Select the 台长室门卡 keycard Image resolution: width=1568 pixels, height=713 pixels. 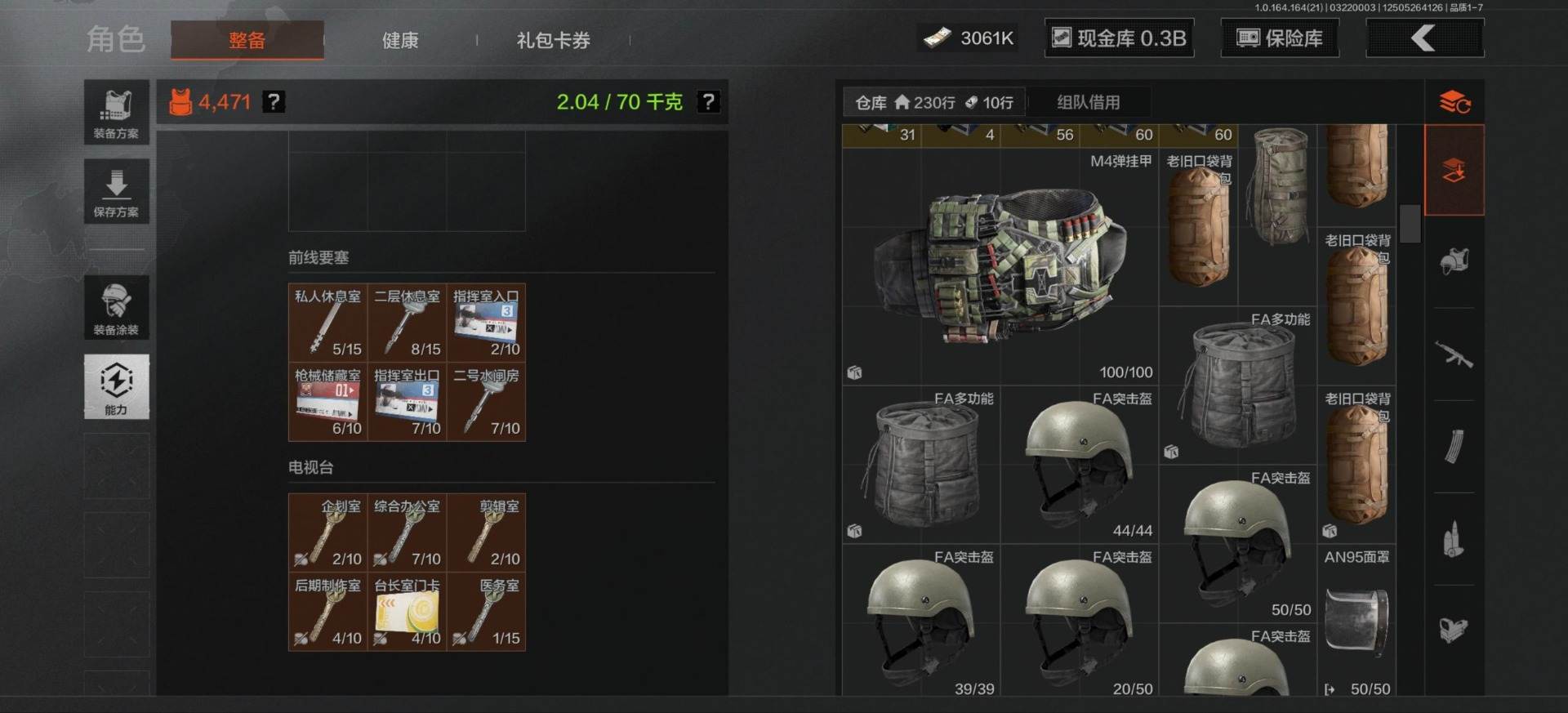407,612
